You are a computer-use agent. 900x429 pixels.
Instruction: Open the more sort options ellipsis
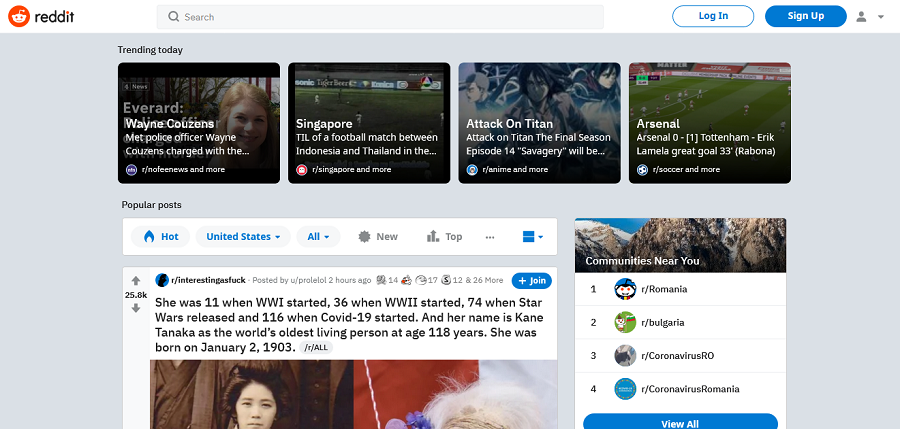(x=490, y=237)
